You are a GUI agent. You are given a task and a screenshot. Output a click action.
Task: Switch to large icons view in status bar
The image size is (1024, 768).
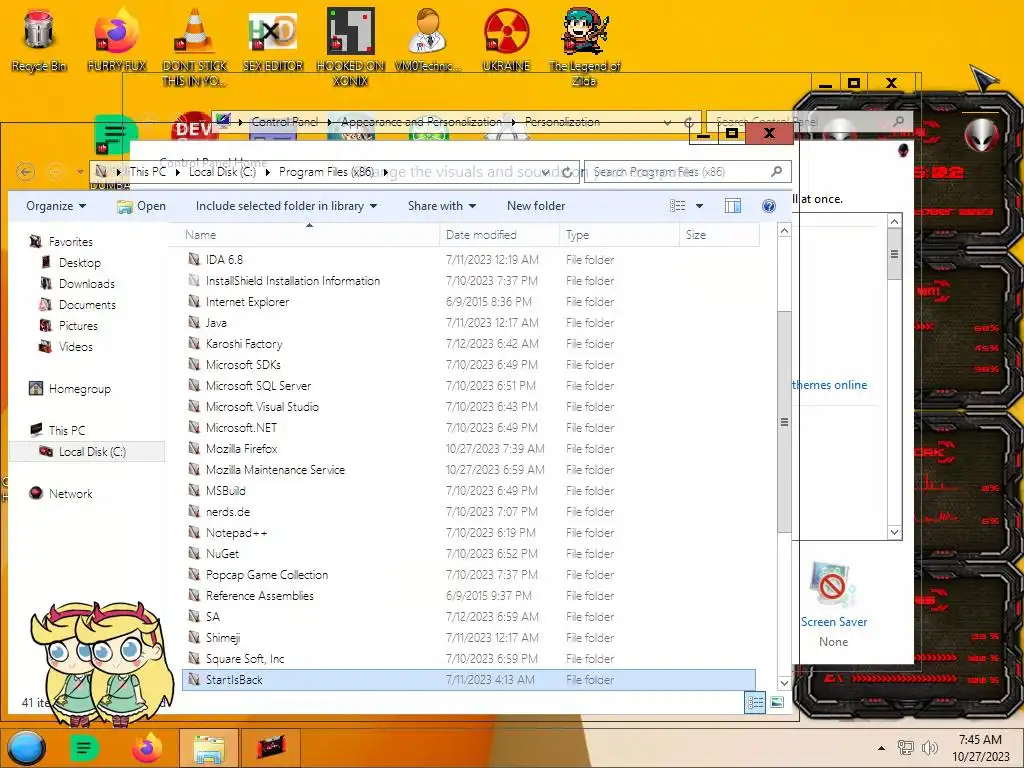pos(776,703)
